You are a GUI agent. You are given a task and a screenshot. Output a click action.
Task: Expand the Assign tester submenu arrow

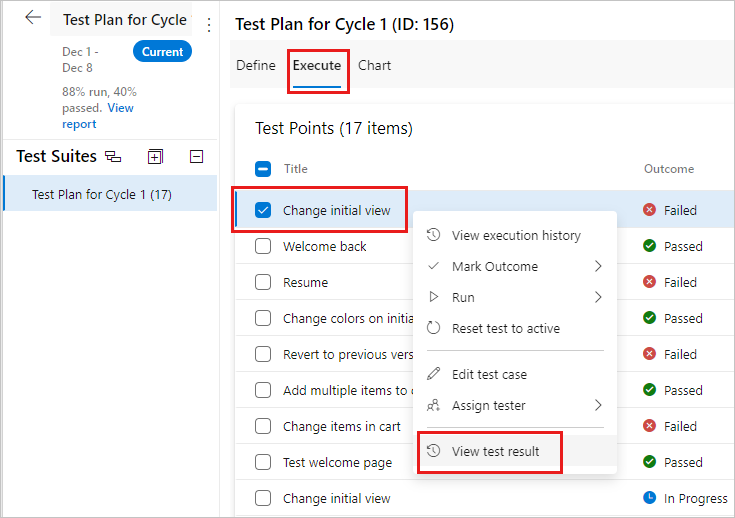tap(598, 405)
